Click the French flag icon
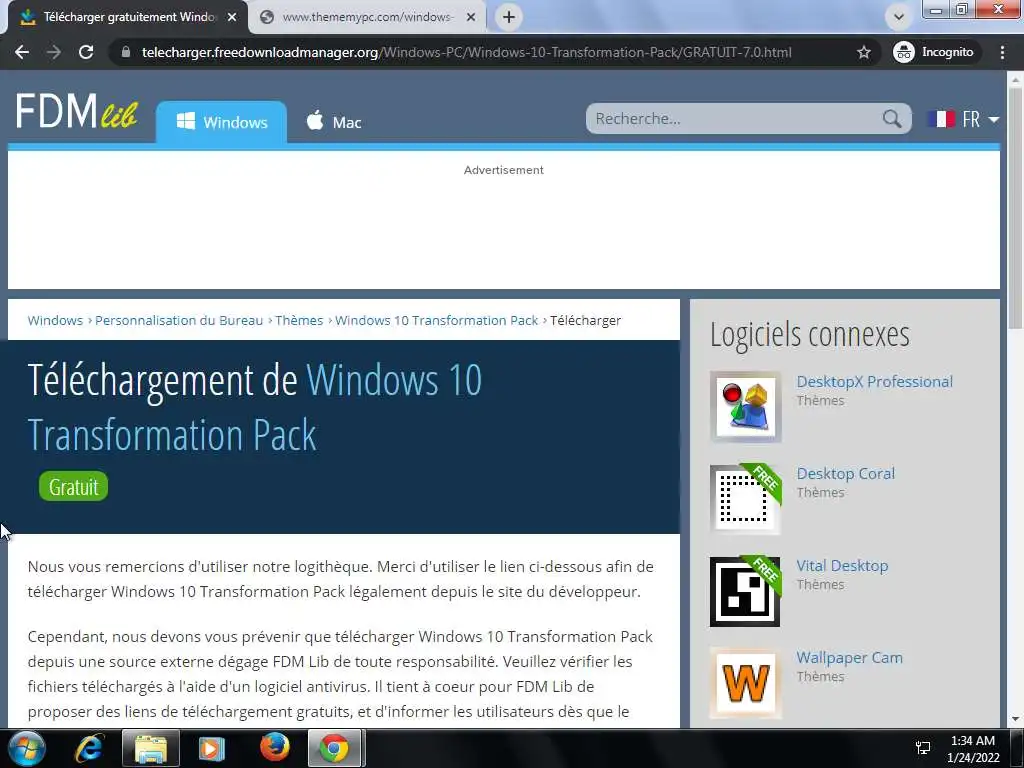1024x768 pixels. pyautogui.click(x=941, y=119)
